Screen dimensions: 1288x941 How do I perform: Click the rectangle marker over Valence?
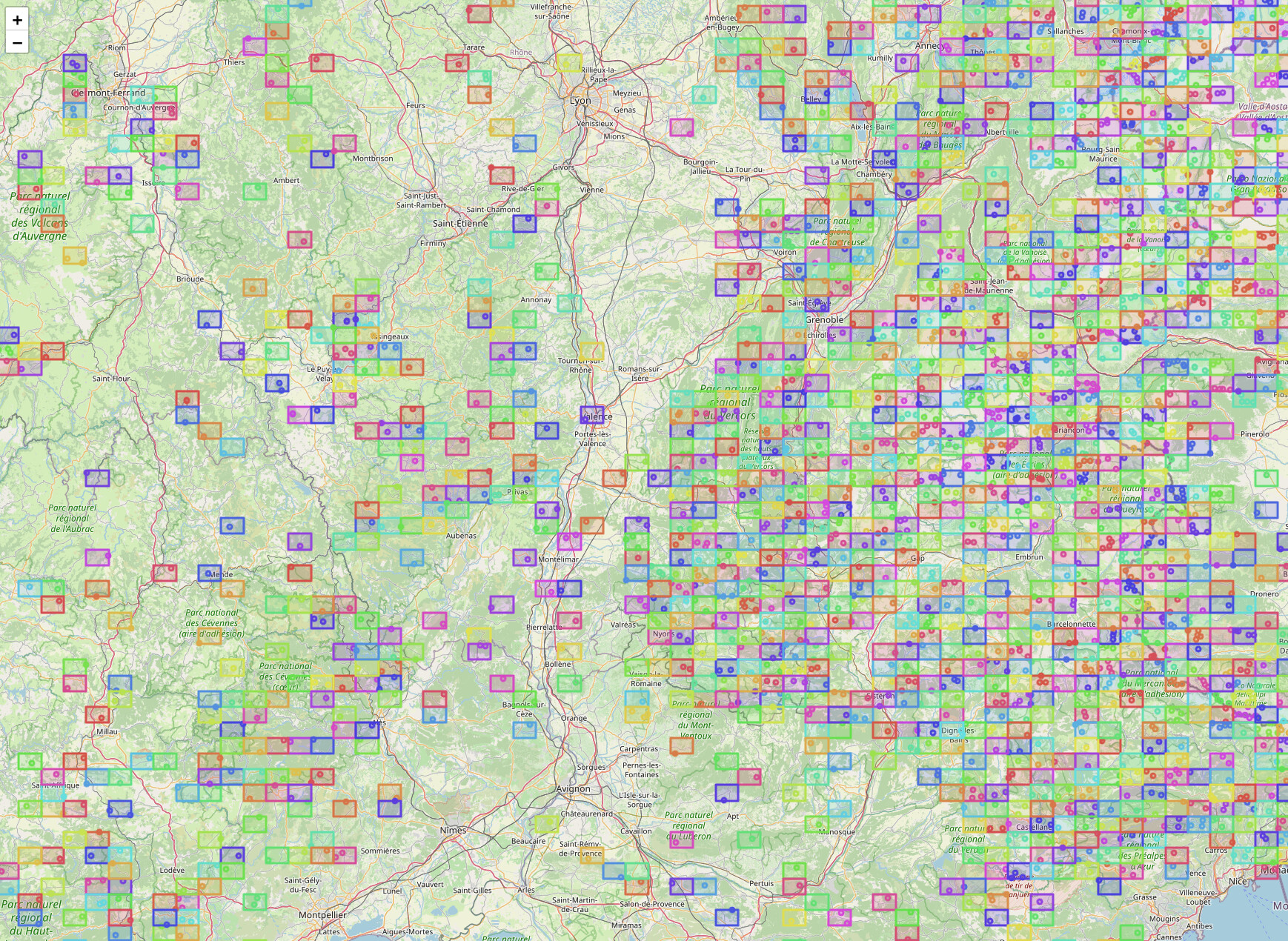(592, 414)
